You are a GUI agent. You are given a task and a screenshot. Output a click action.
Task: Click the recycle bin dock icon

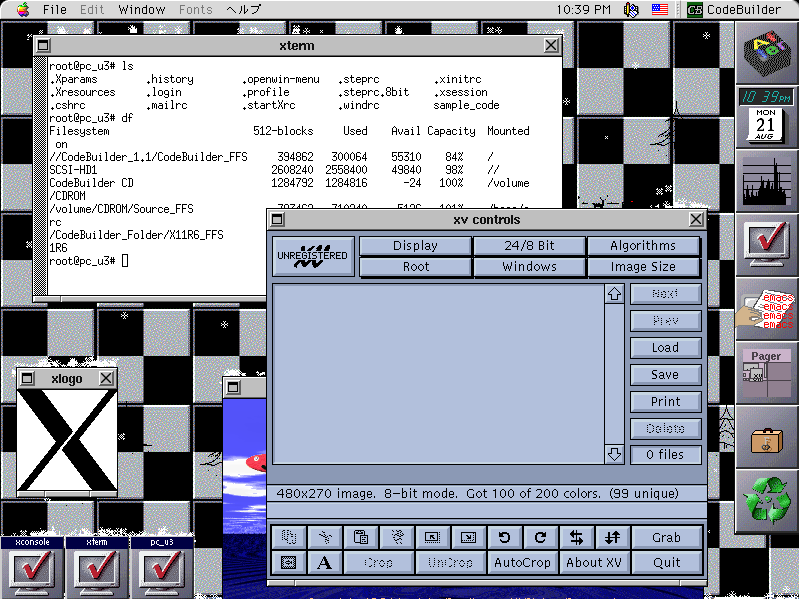coord(766,501)
